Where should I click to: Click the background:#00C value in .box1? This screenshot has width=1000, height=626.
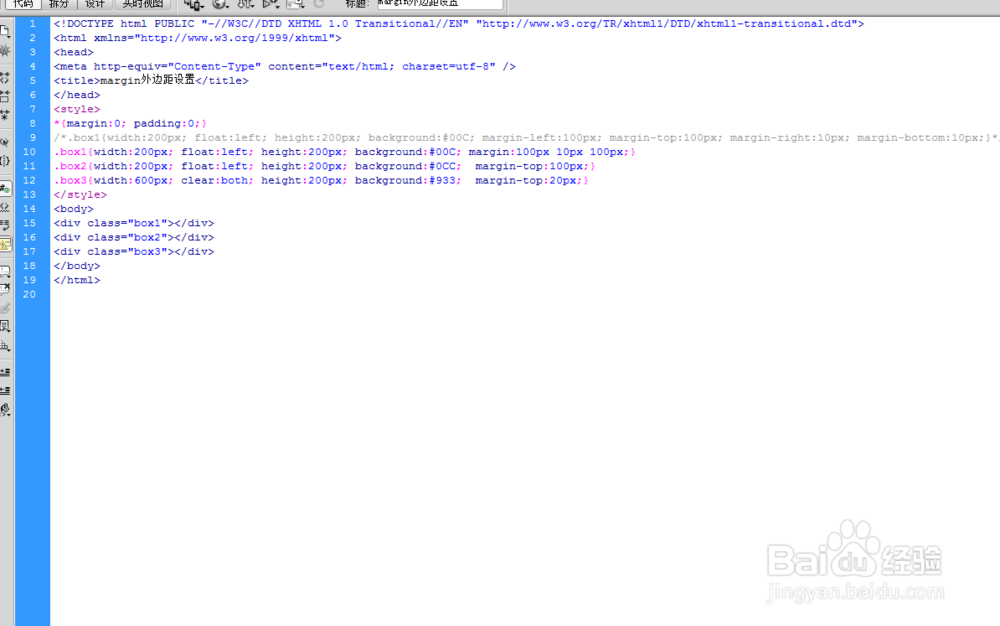408,152
